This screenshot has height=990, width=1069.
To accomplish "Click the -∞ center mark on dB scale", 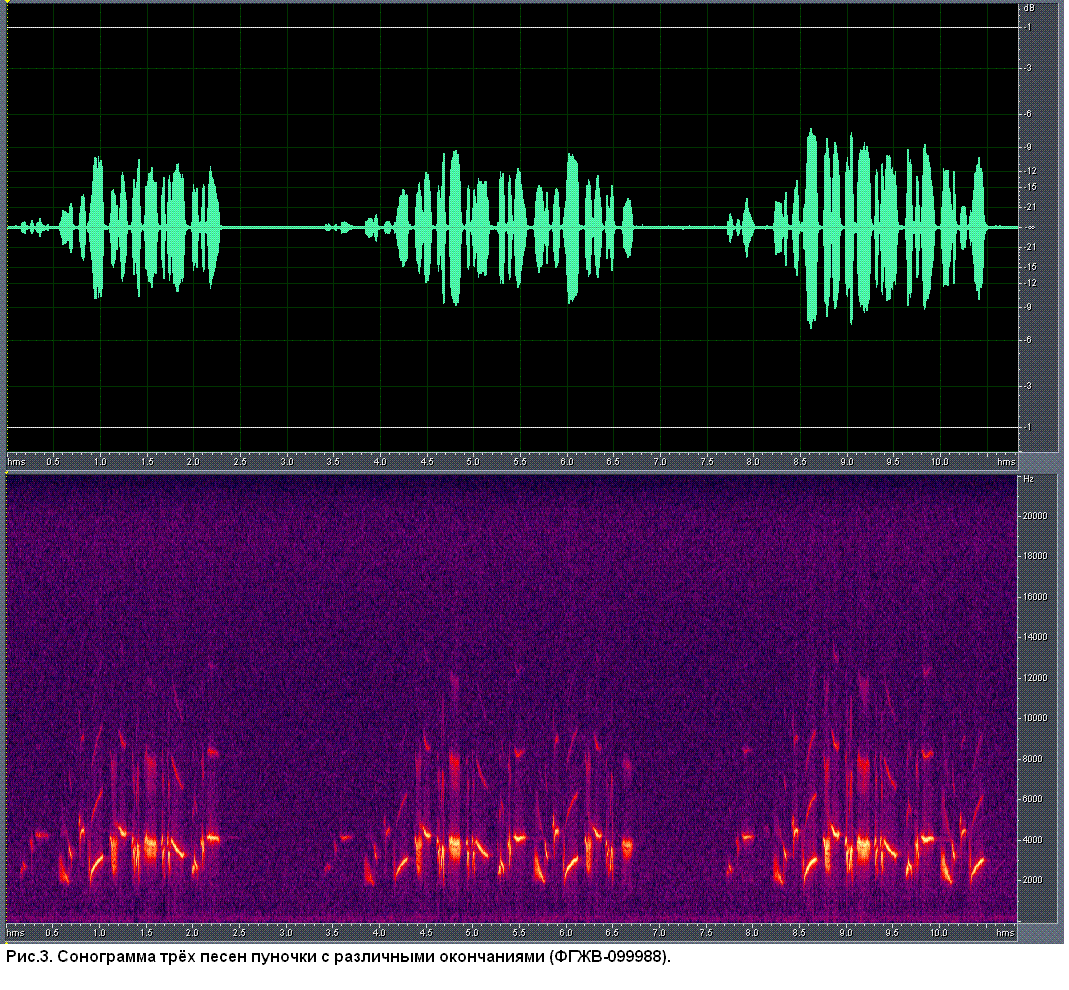I will pyautogui.click(x=1031, y=228).
